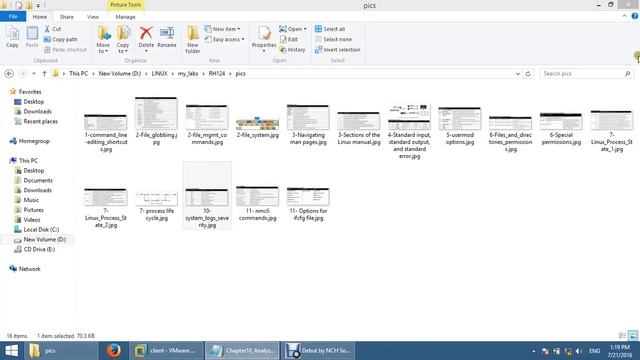This screenshot has height=360, width=640.
Task: Open file Properties
Action: pyautogui.click(x=264, y=39)
